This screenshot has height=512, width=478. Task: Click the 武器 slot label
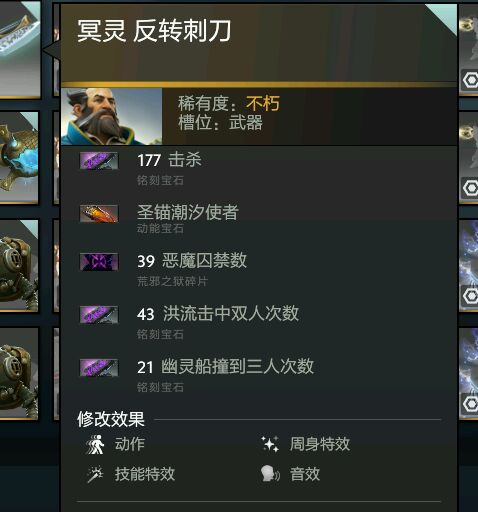[246, 122]
